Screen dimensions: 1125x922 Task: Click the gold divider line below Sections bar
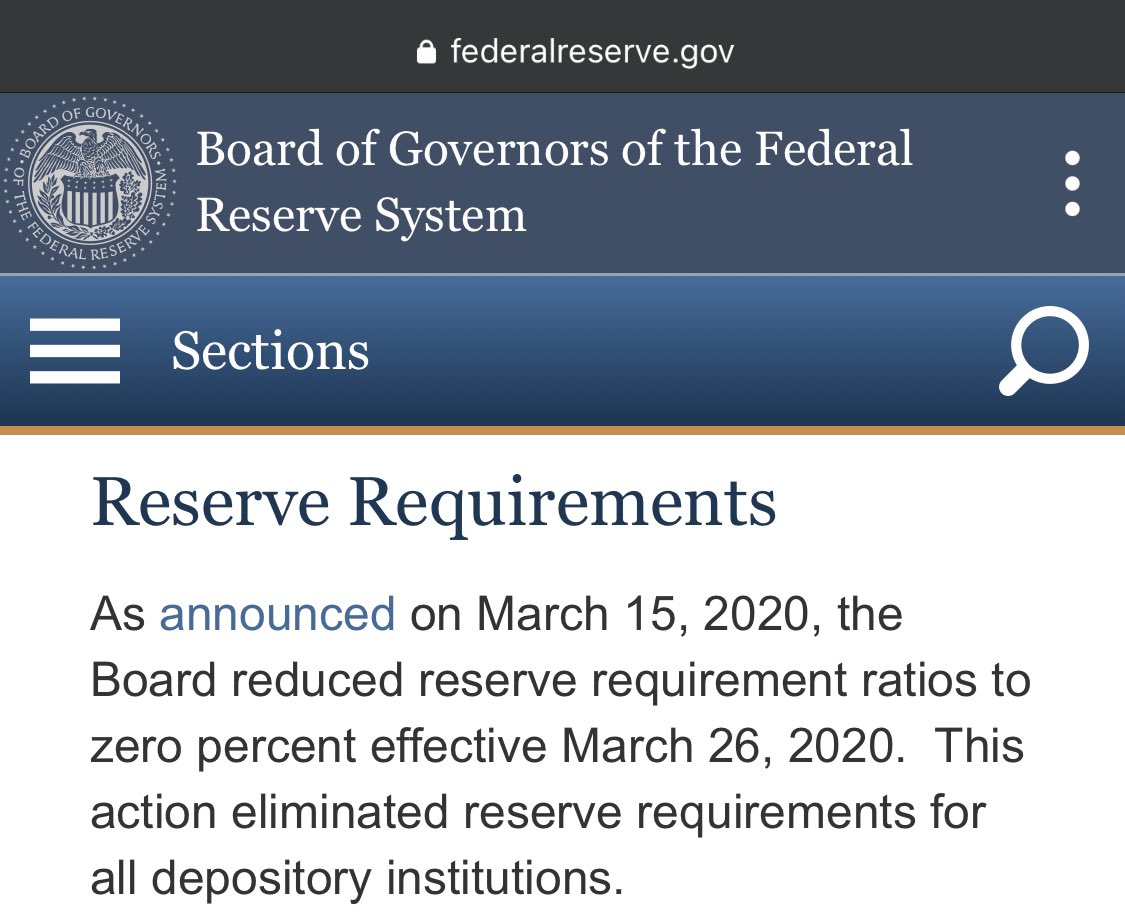point(562,430)
